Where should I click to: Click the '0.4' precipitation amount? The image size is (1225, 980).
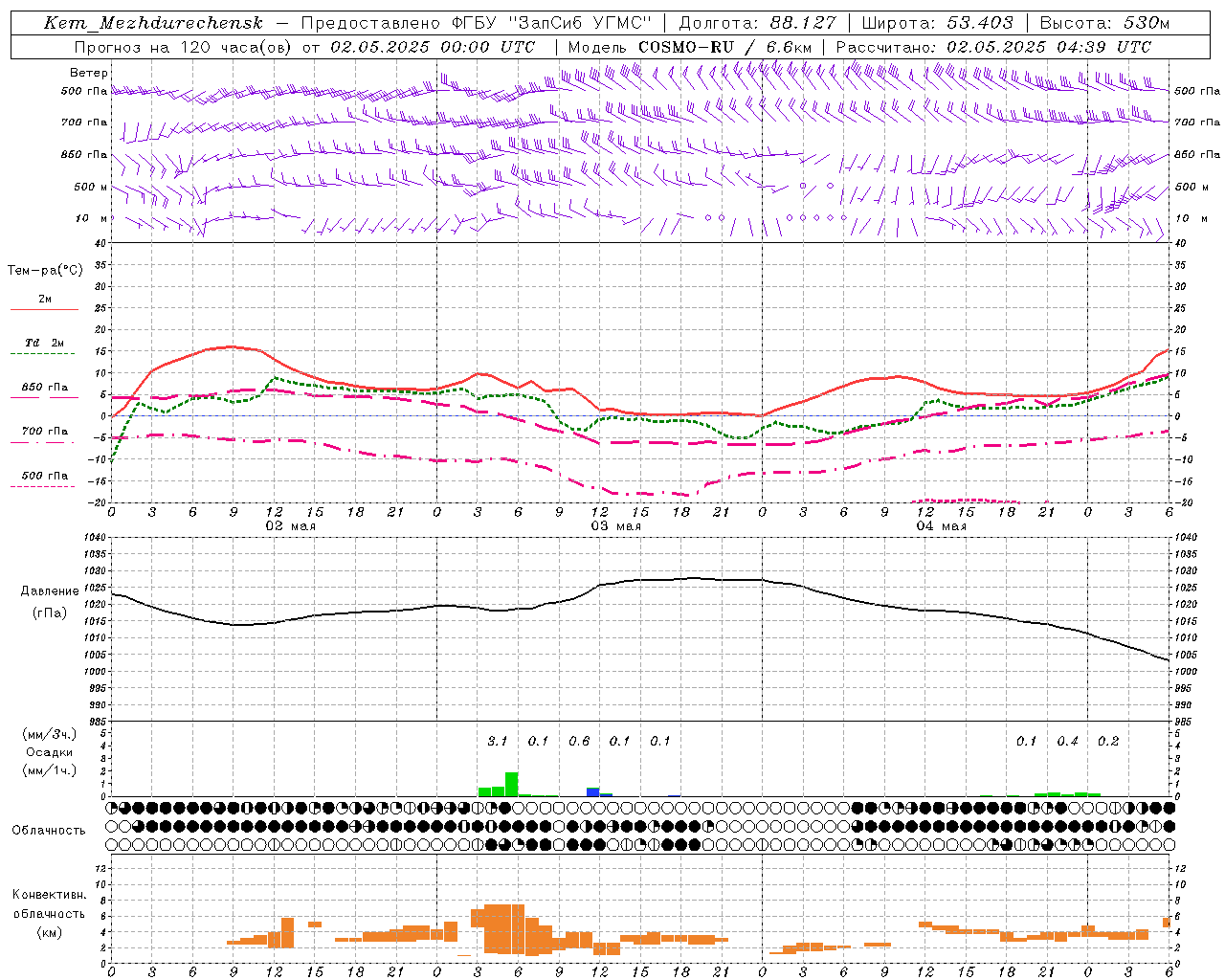point(1067,742)
